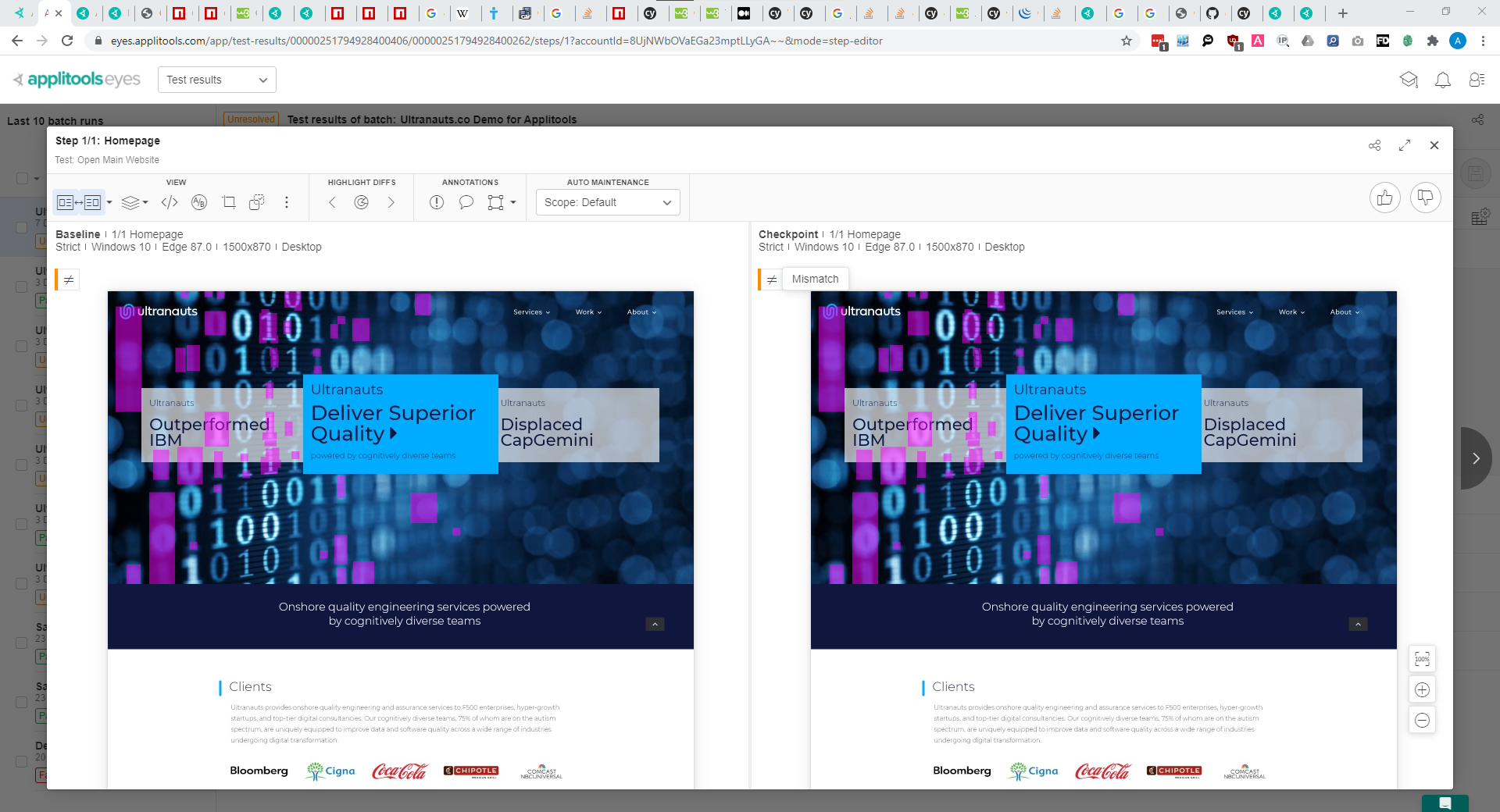Zoom in on the screenshots
This screenshot has height=812, width=1500.
click(1423, 689)
